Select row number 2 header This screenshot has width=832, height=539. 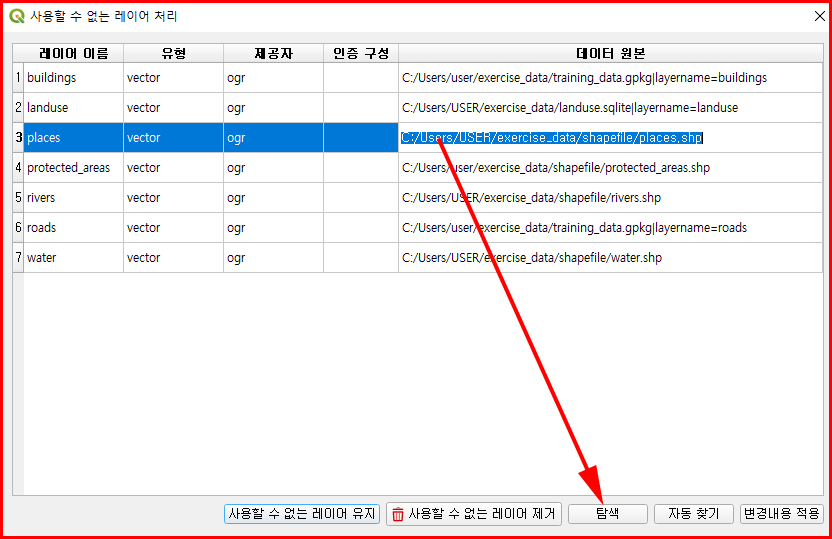point(18,108)
